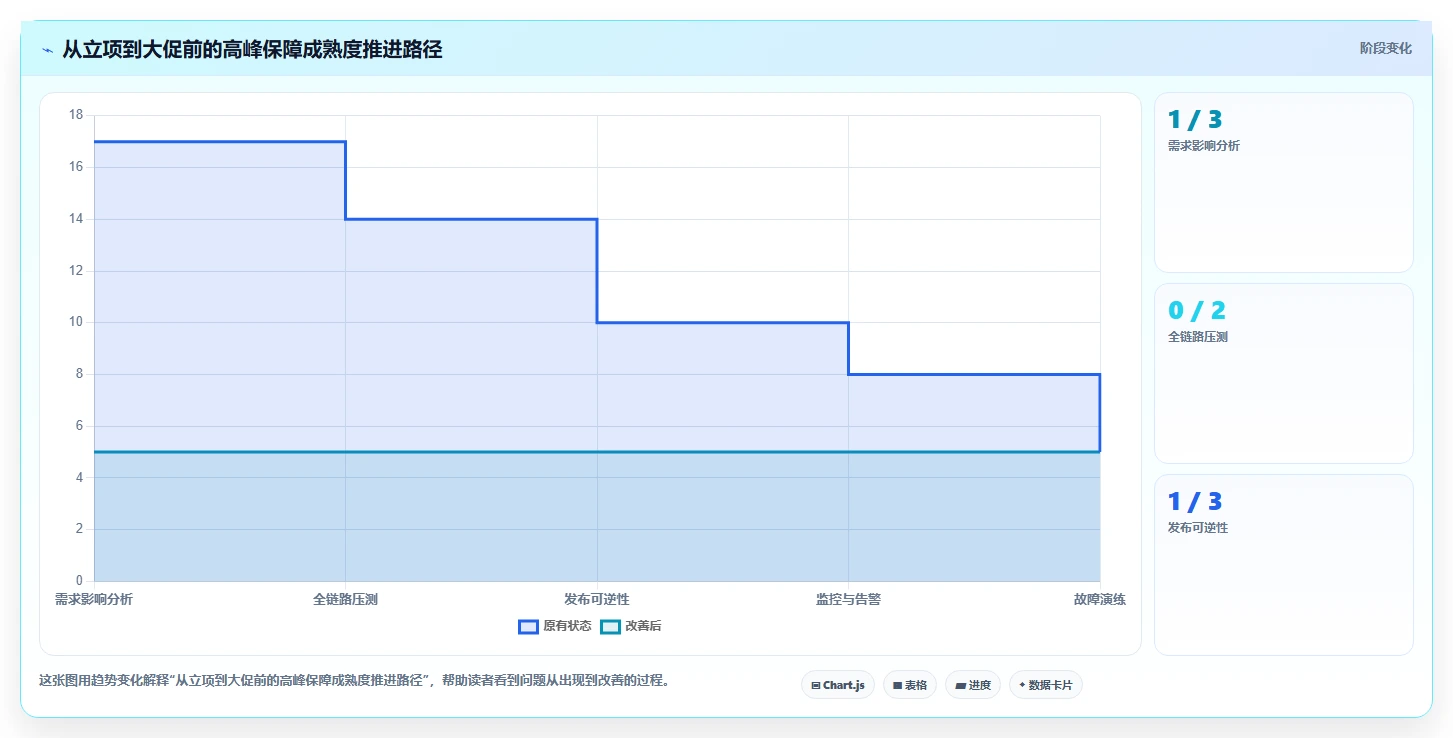Open the 全链路压测 0 / 2 card
This screenshot has width=1453, height=738.
click(x=1284, y=373)
